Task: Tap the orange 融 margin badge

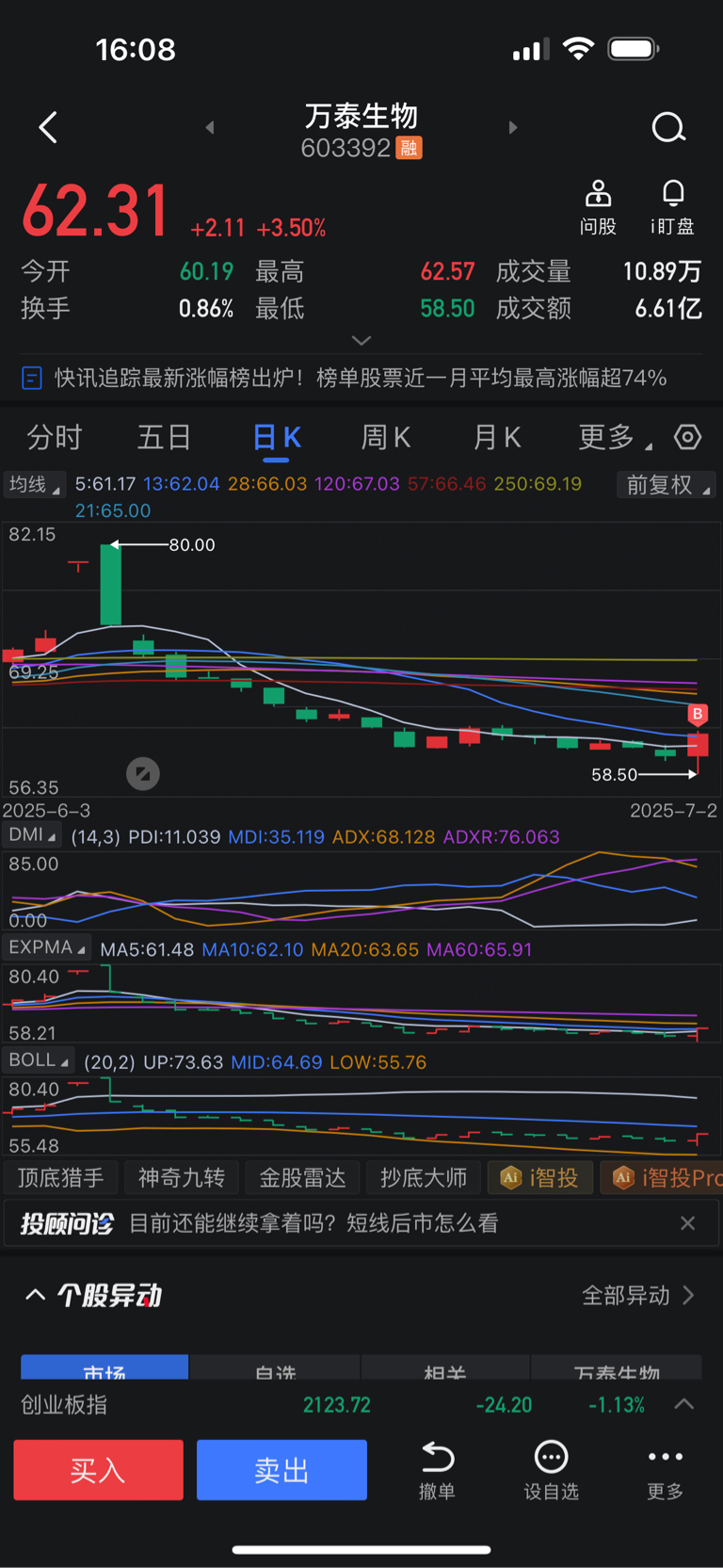Action: (x=409, y=148)
